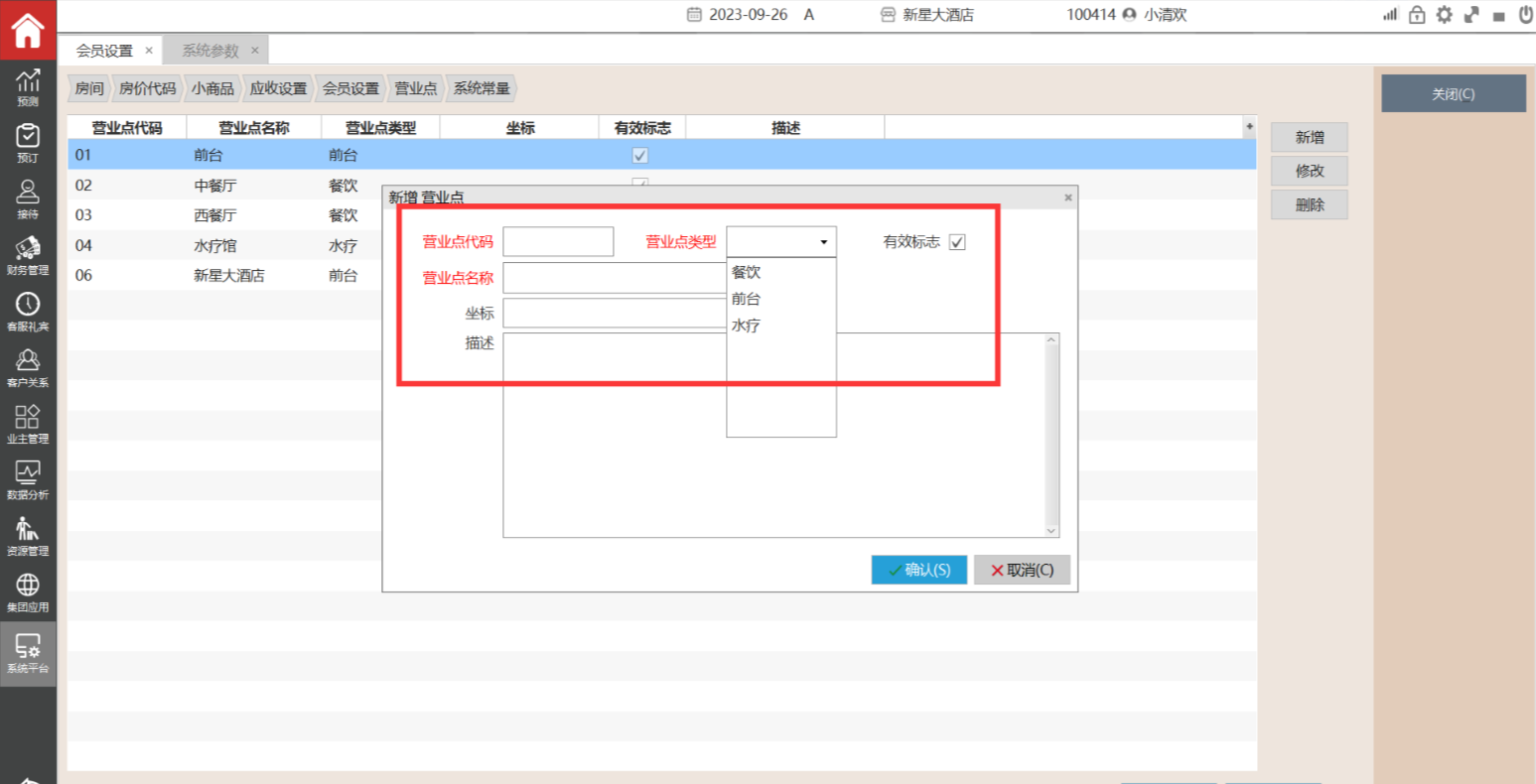Click the red home icon
Viewport: 1536px width, 784px height.
coord(28,30)
